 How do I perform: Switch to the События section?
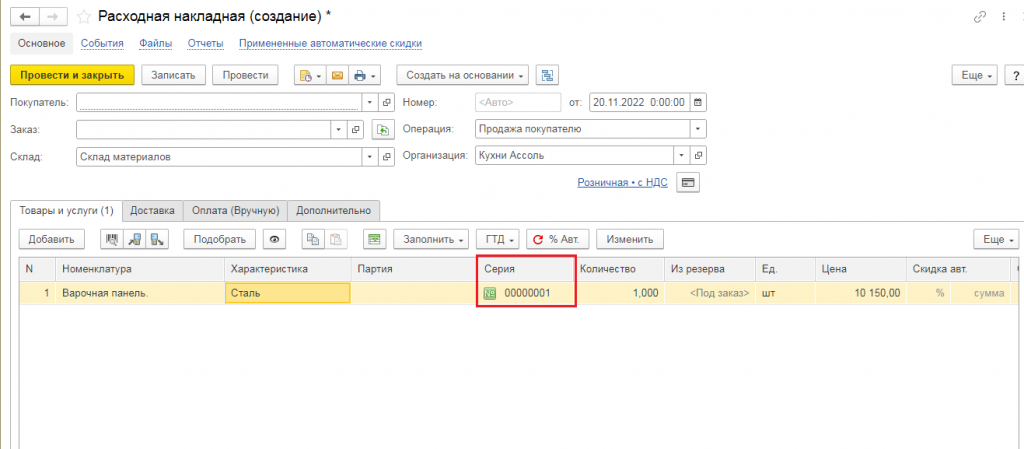(103, 44)
